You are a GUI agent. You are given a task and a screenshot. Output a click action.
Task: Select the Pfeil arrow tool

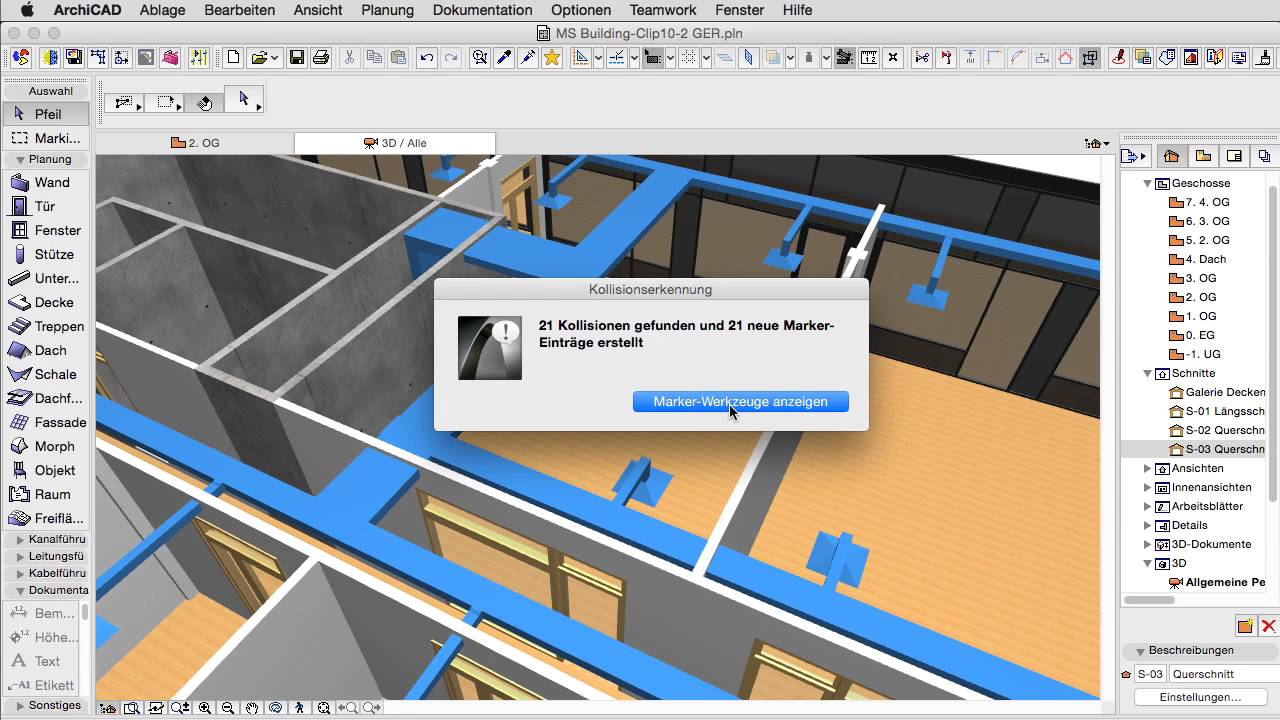point(46,114)
